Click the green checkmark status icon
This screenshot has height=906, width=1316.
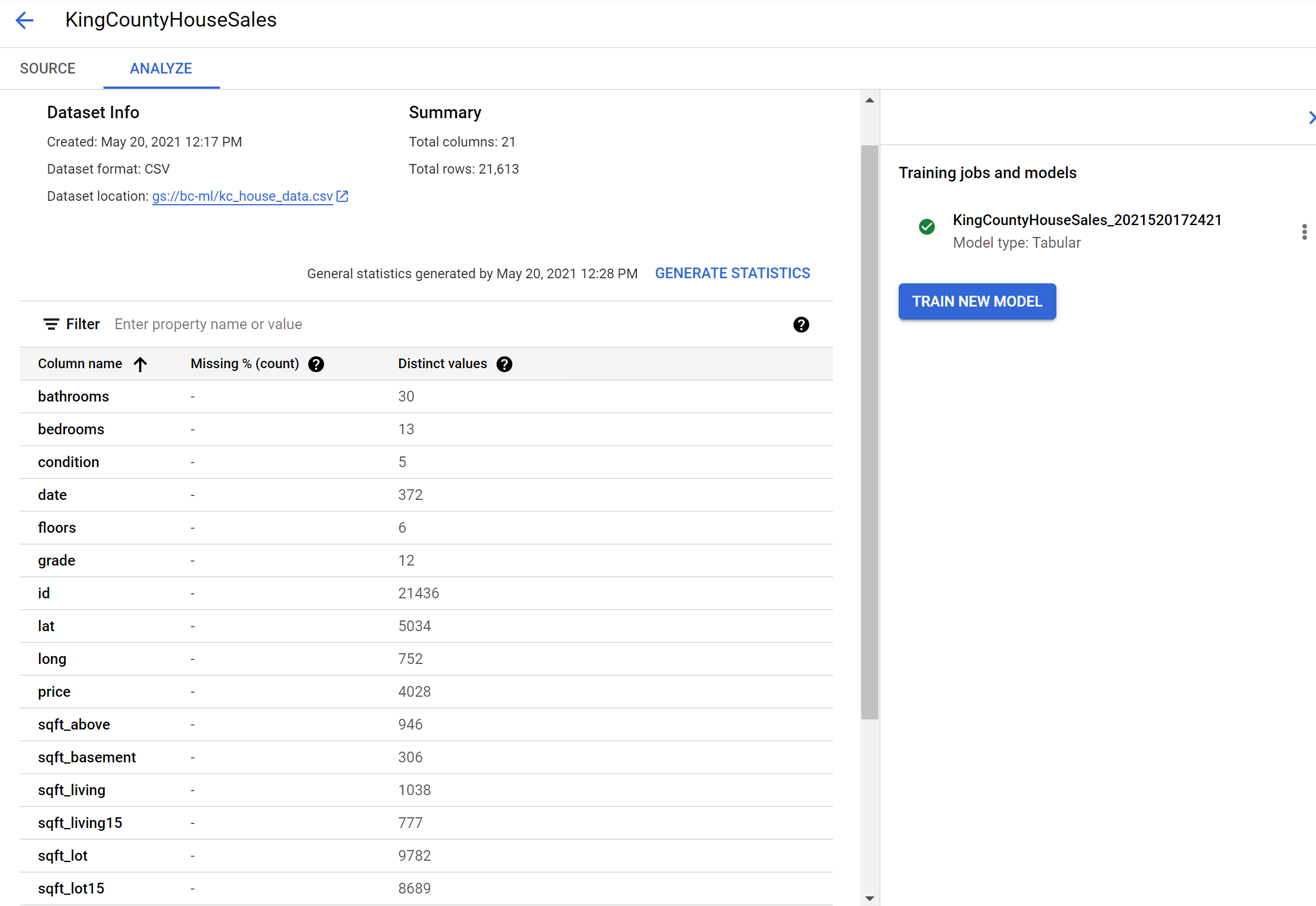pos(927,226)
